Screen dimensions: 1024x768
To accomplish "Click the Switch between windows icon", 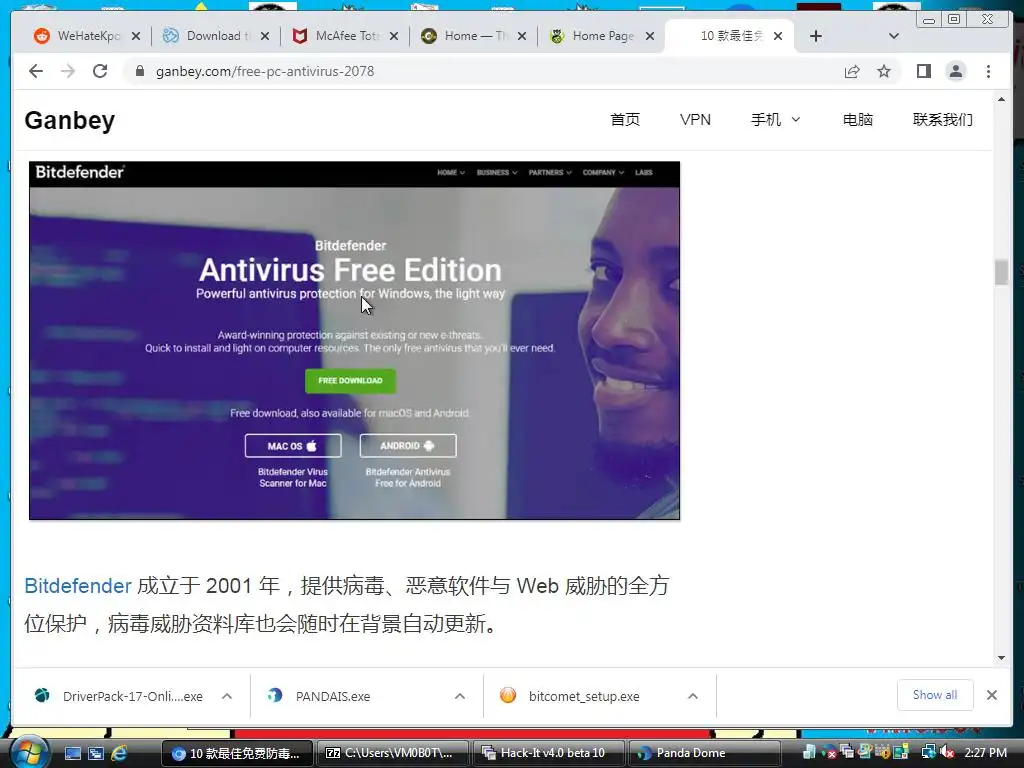I will pyautogui.click(x=96, y=754).
